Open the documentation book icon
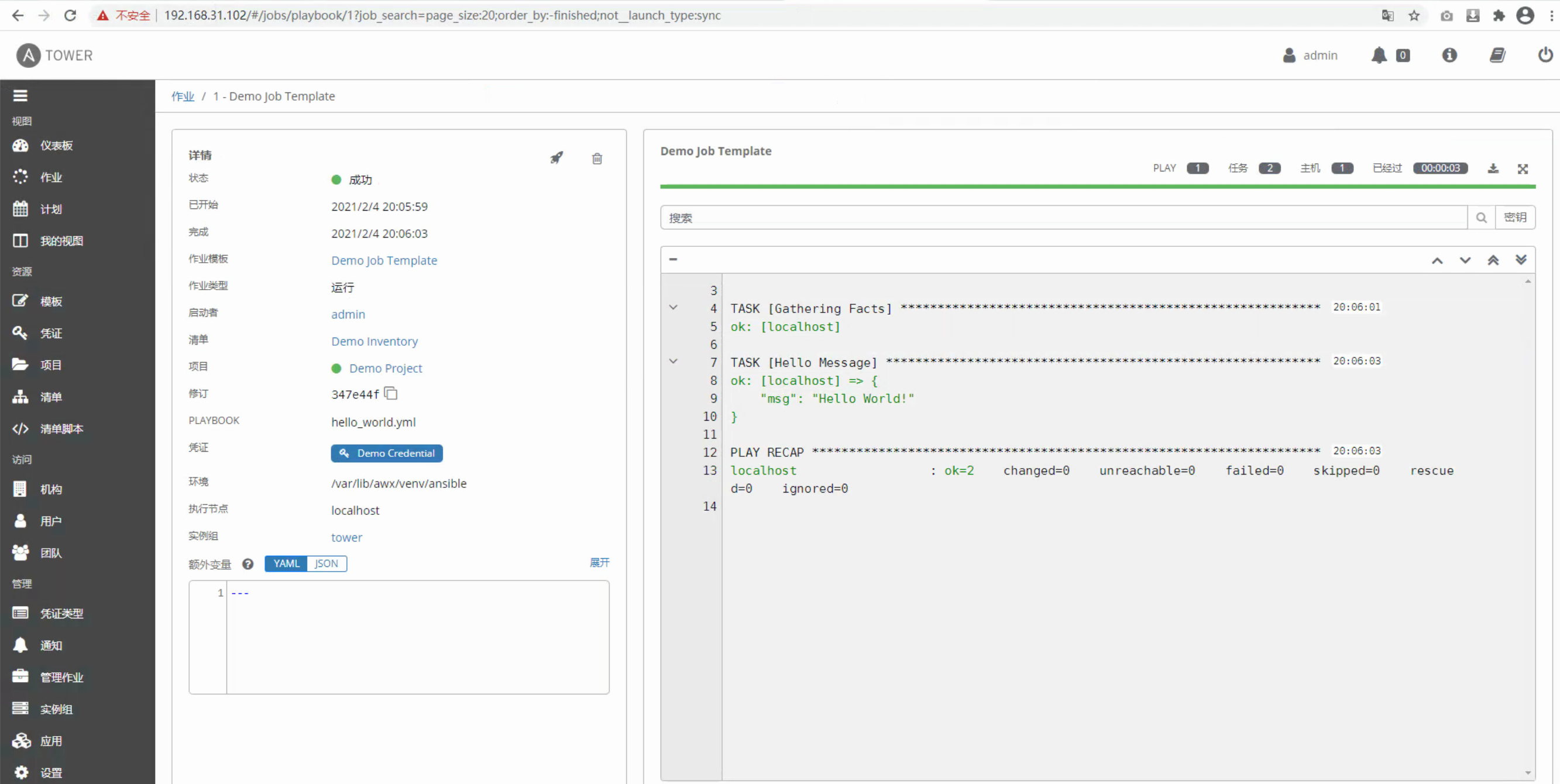 [x=1497, y=55]
